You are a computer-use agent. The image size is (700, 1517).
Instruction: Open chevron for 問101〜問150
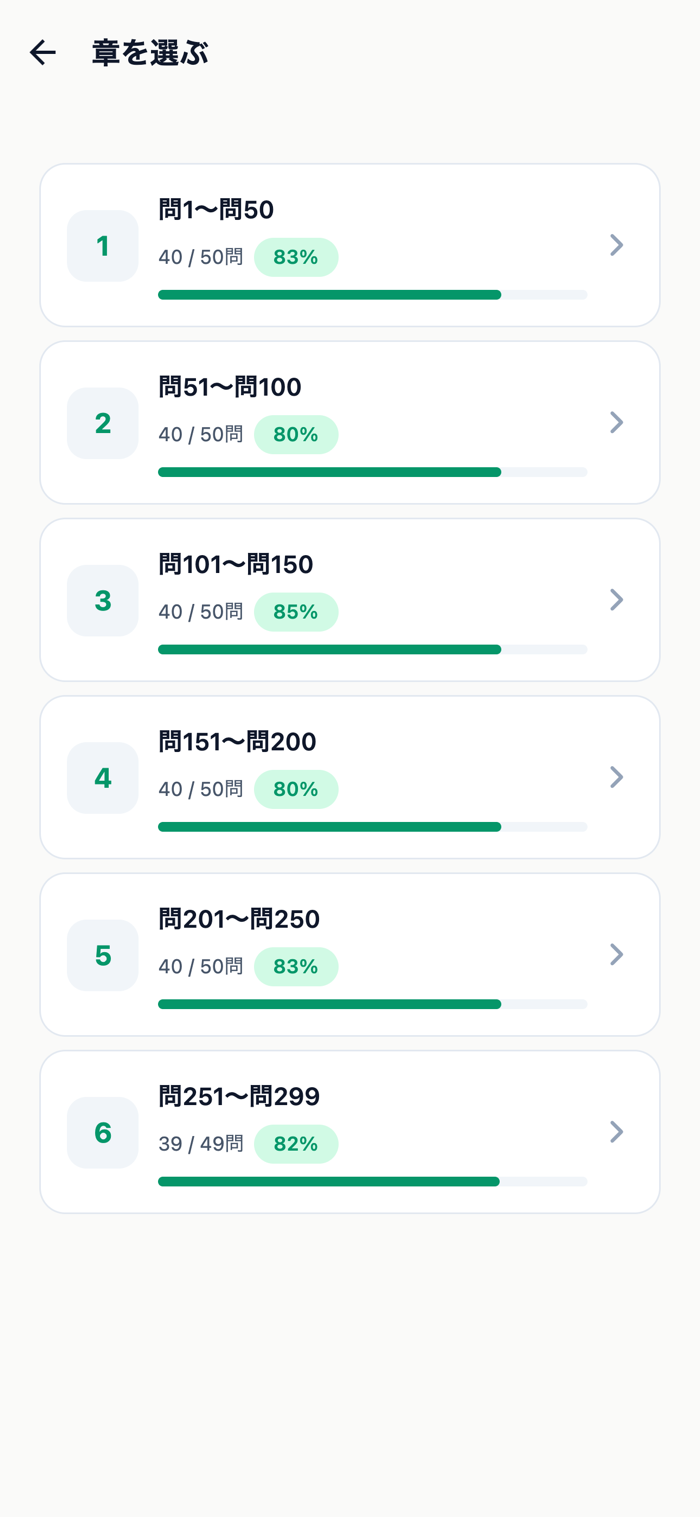(x=617, y=599)
